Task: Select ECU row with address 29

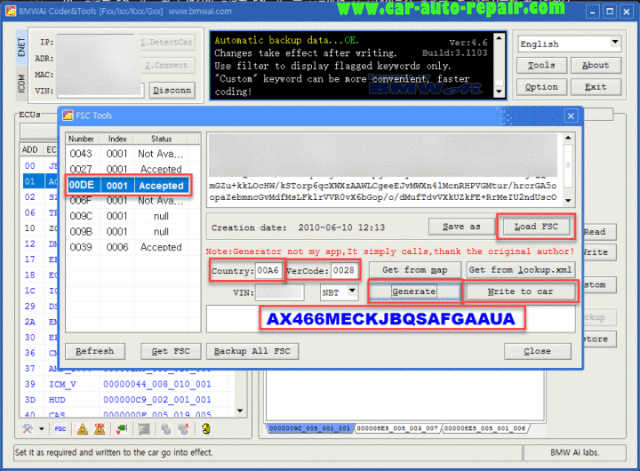Action: 40,306
